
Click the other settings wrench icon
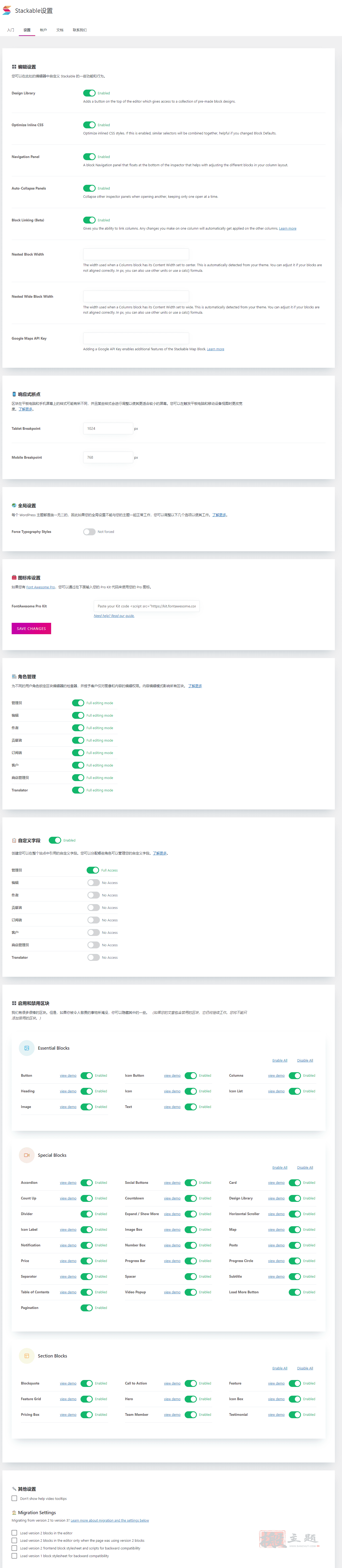(14, 1489)
